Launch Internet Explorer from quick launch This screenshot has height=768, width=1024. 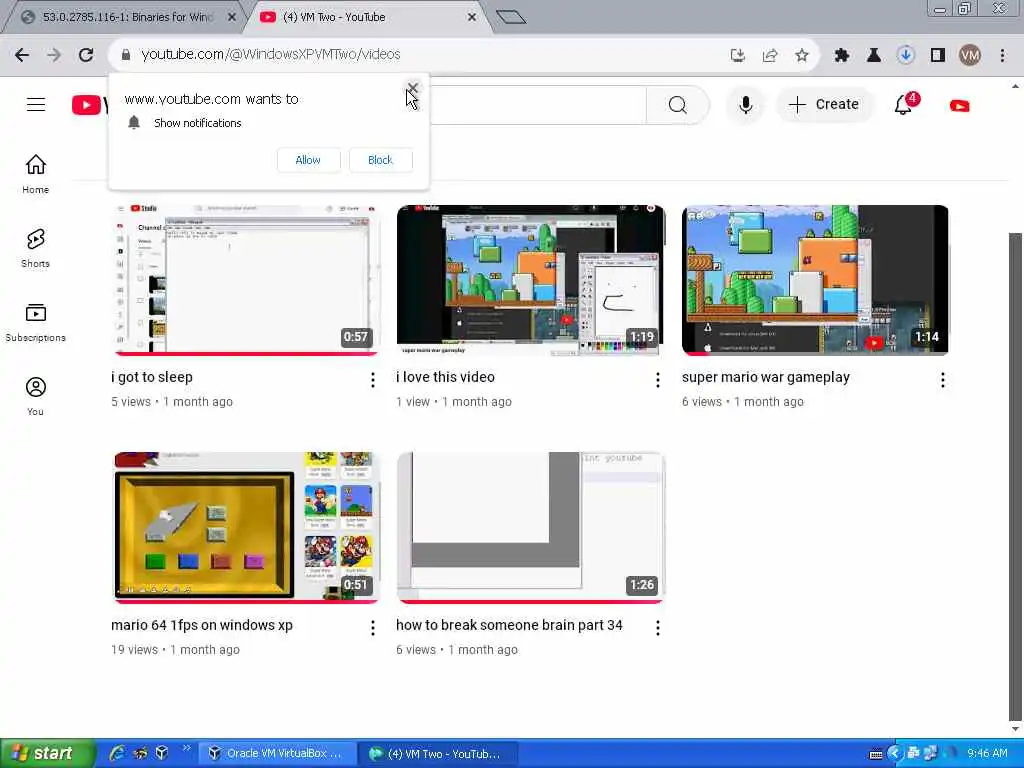coord(117,753)
